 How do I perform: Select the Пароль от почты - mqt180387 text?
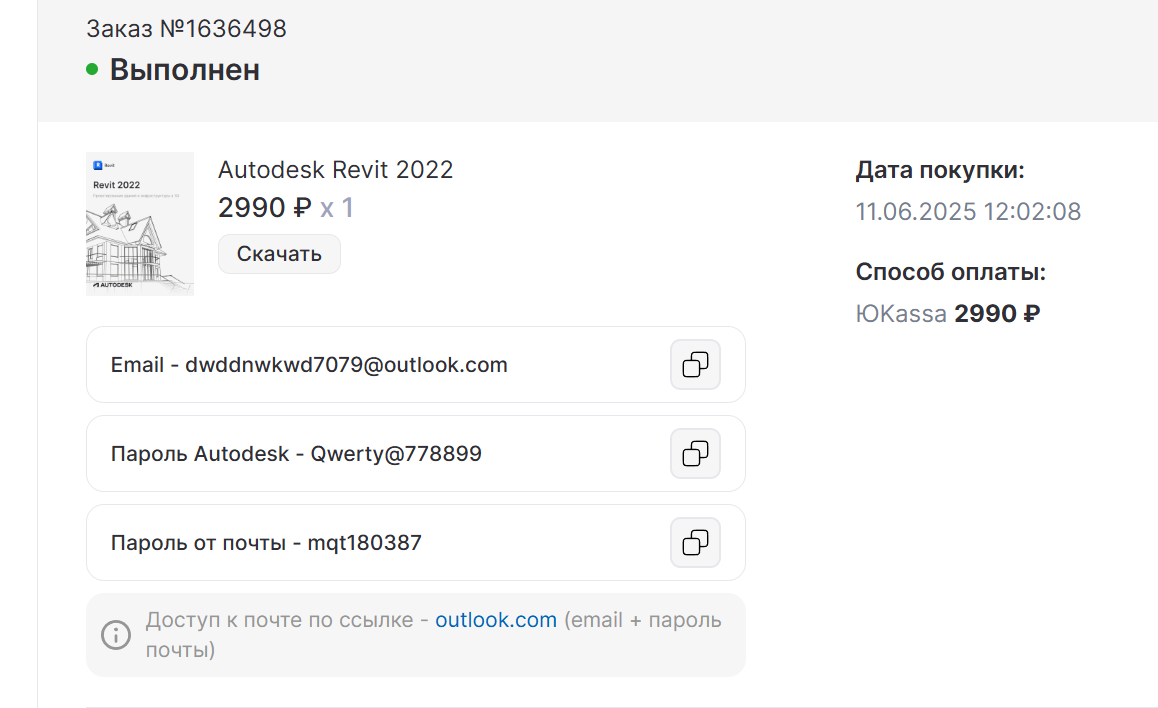[x=266, y=543]
